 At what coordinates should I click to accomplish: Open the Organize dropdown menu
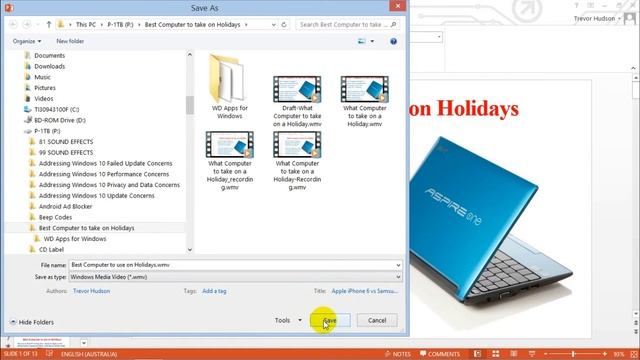[27, 41]
